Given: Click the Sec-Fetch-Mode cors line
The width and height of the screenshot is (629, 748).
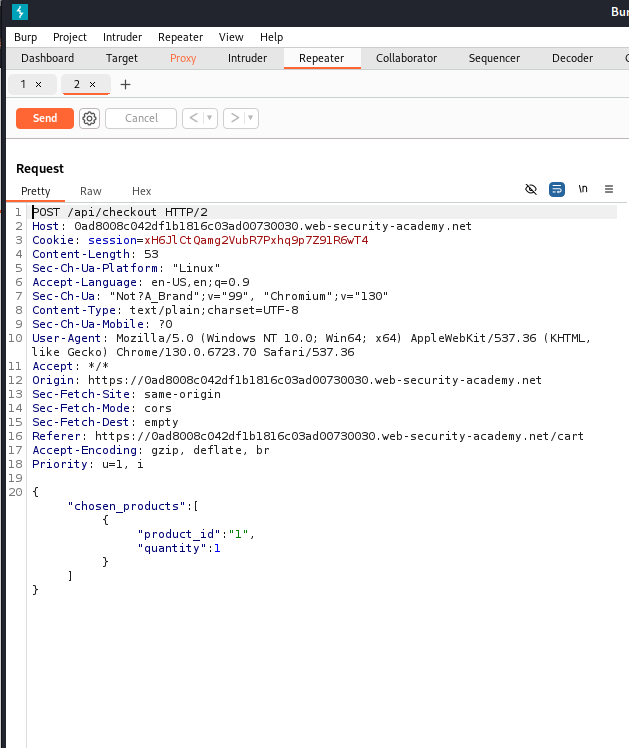Looking at the screenshot, I should click(102, 408).
